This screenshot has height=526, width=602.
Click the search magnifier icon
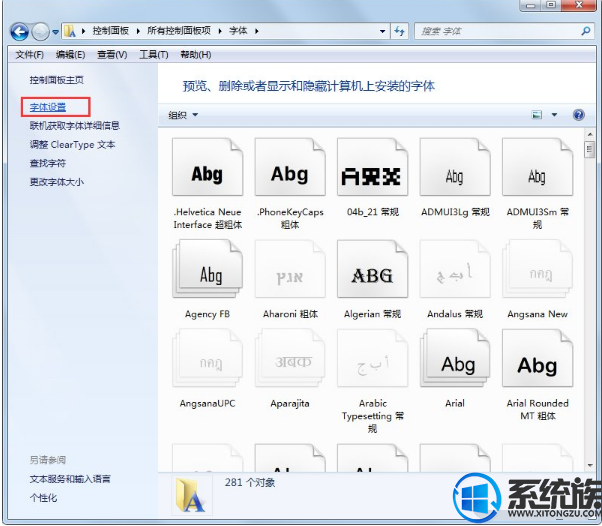click(586, 31)
